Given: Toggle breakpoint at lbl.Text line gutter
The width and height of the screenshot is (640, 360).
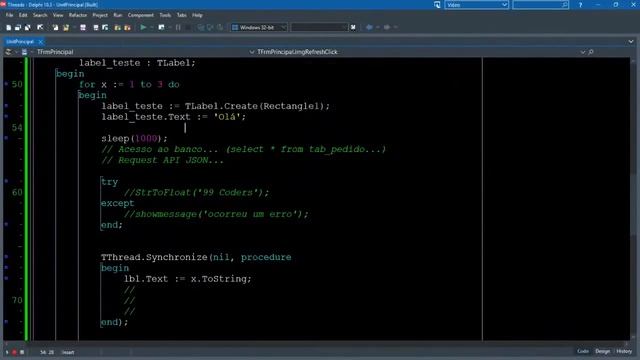Looking at the screenshot, I should pyautogui.click(x=6, y=278).
